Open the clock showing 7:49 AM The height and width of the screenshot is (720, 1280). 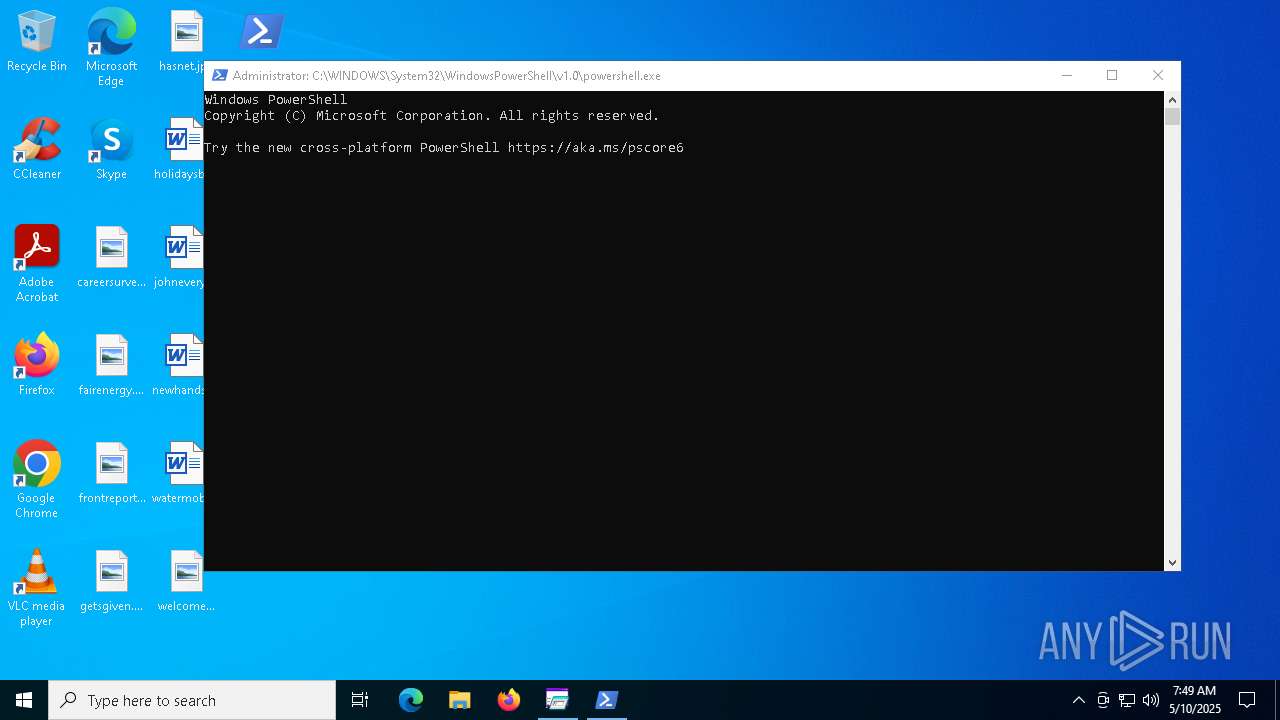coord(1195,700)
